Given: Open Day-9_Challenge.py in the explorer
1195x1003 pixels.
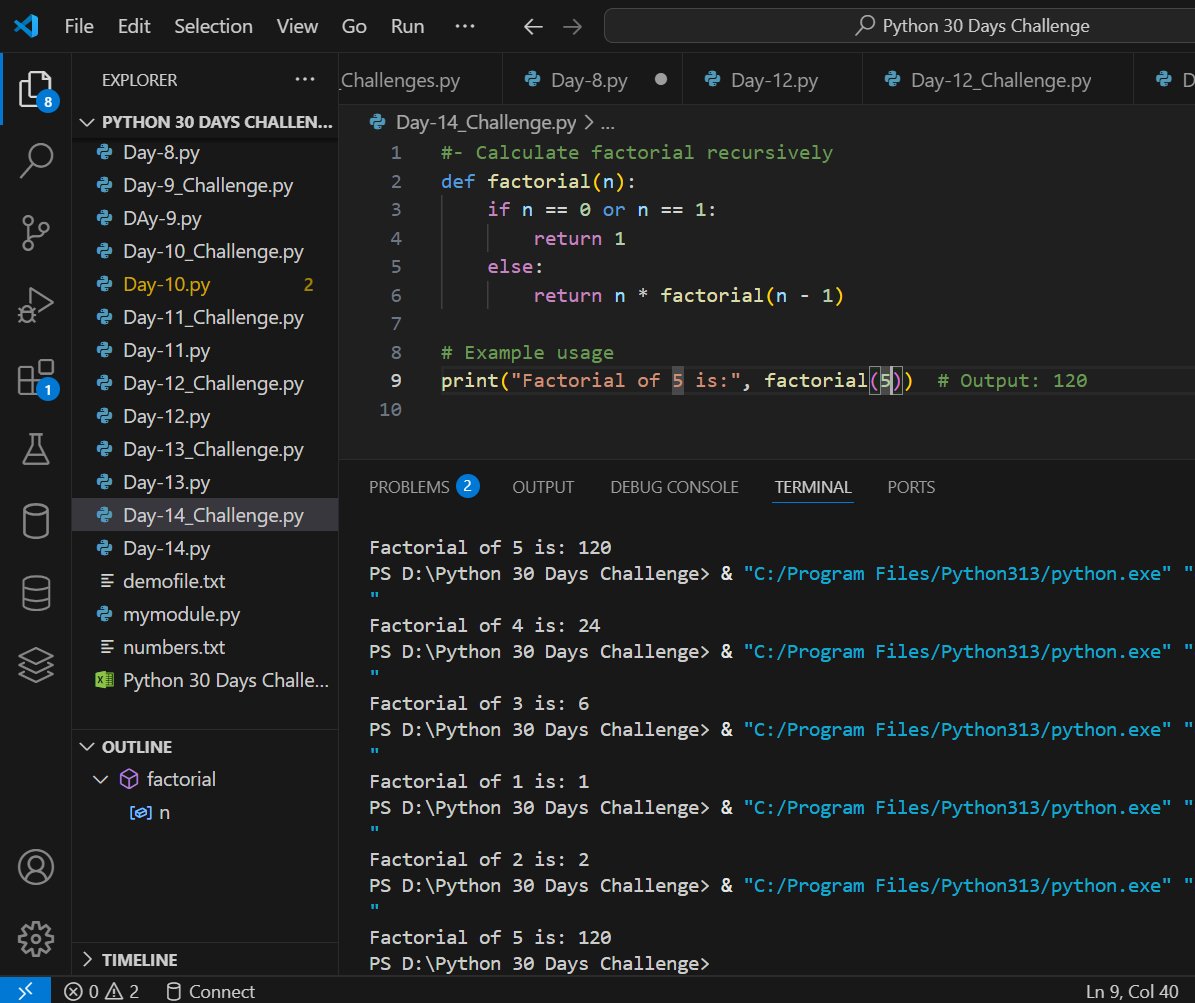Looking at the screenshot, I should (x=206, y=185).
